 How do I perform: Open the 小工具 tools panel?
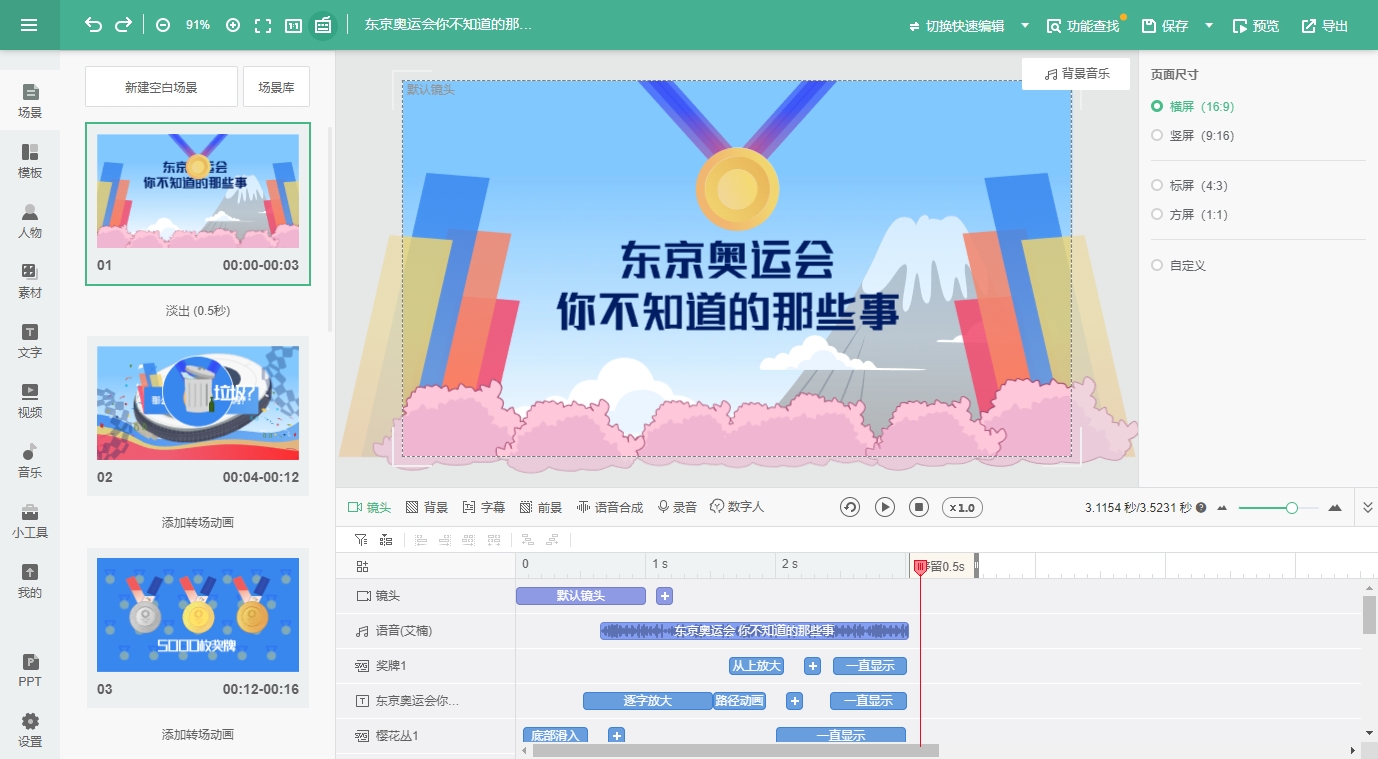[x=30, y=521]
